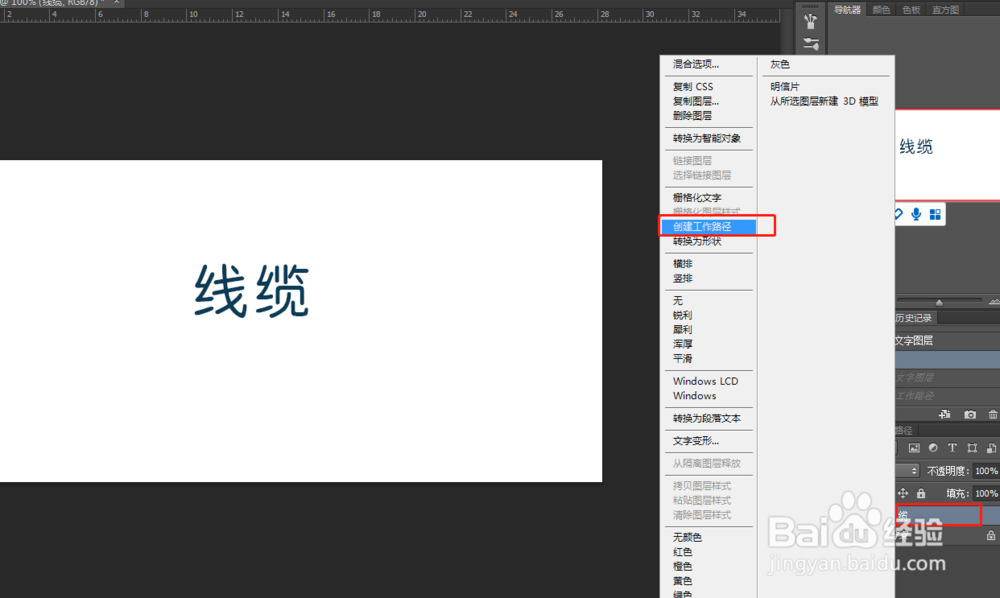
Task: Pick 黄色 label color
Action: pos(682,581)
